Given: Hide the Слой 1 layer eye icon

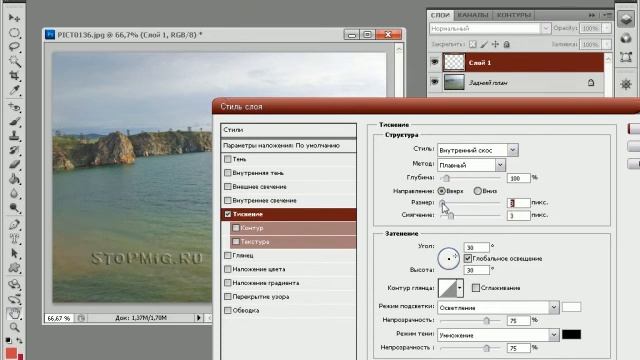Looking at the screenshot, I should click(435, 62).
